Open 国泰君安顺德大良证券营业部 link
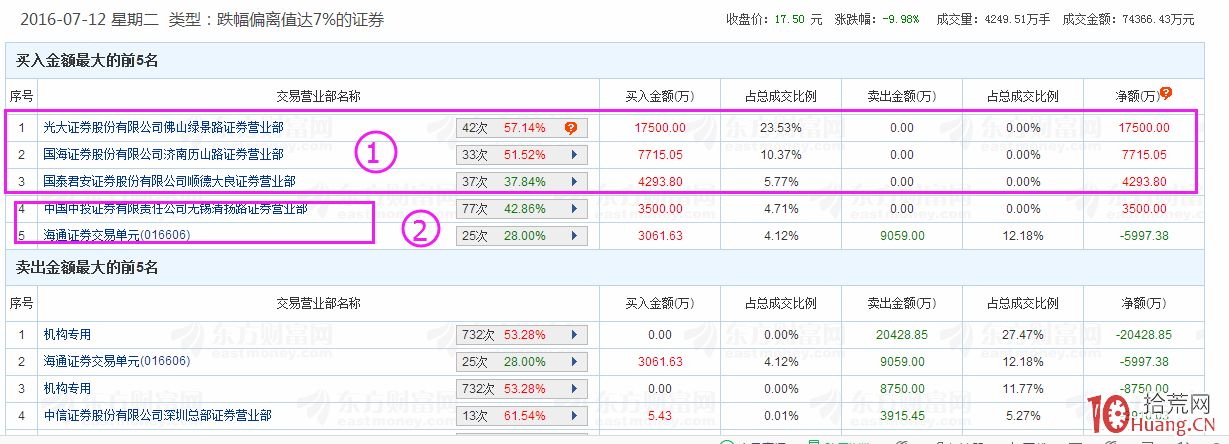 [169, 182]
